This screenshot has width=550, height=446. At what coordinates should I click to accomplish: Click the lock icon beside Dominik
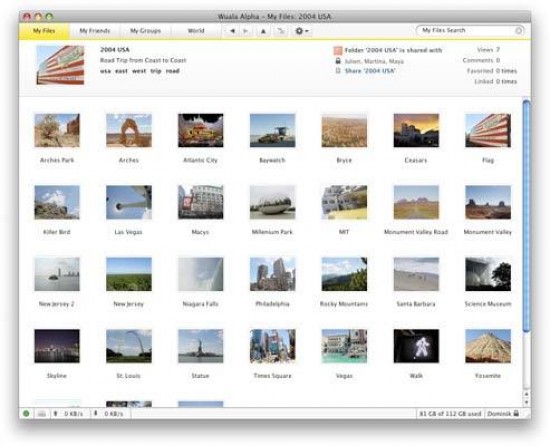pyautogui.click(x=516, y=413)
